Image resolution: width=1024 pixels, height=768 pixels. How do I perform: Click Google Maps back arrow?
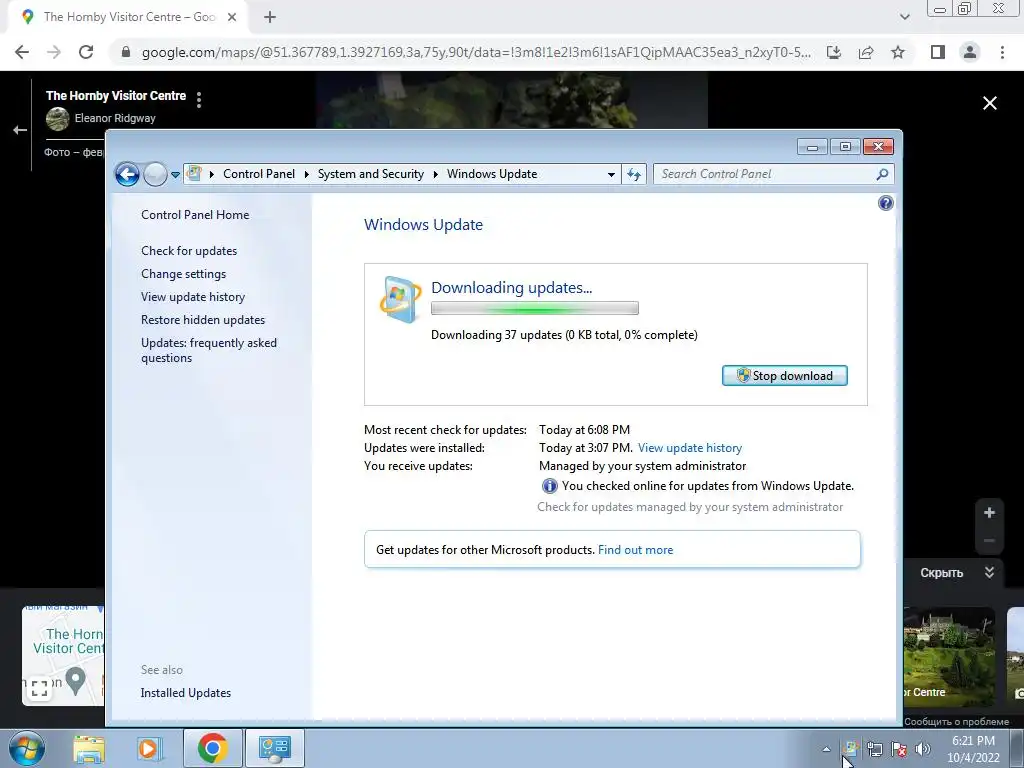pyautogui.click(x=20, y=130)
